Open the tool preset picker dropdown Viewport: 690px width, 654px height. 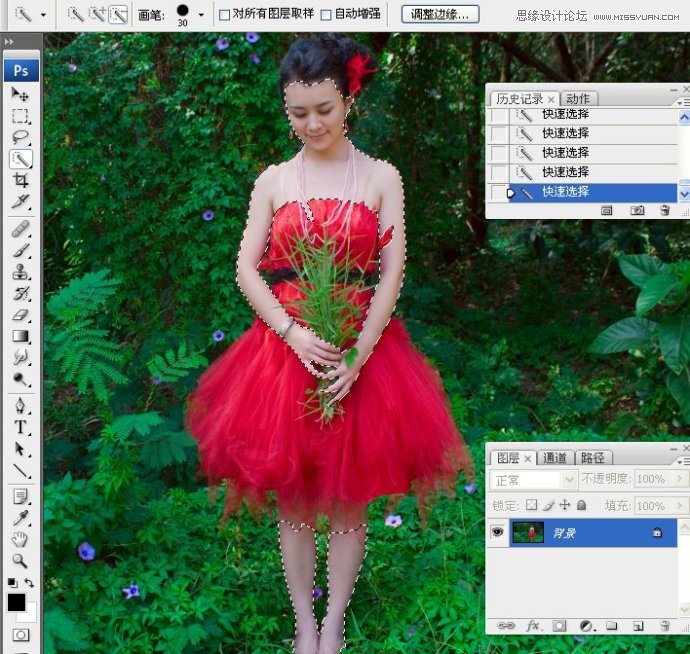click(44, 15)
